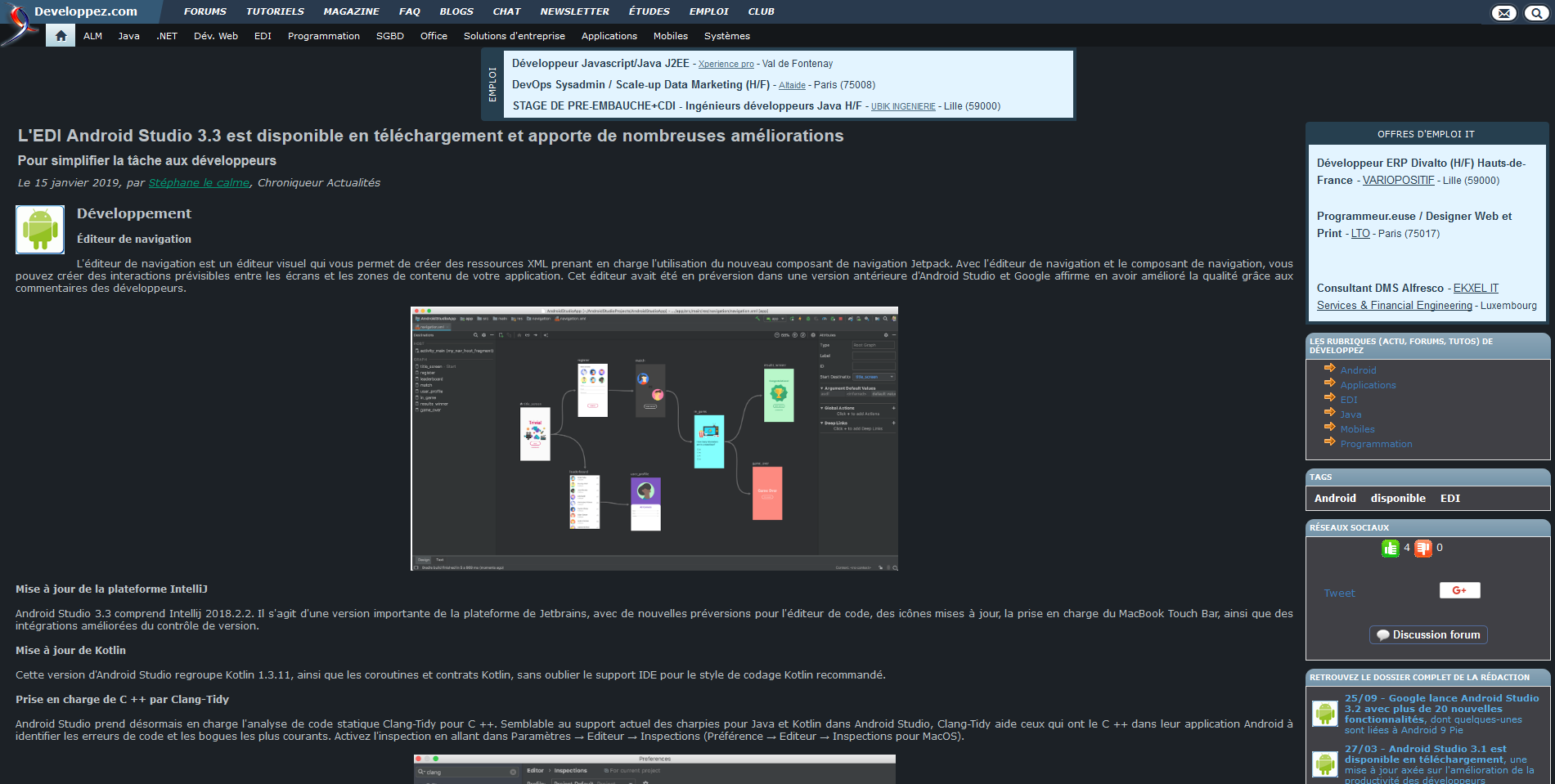Open the LTO company link

tap(1360, 233)
